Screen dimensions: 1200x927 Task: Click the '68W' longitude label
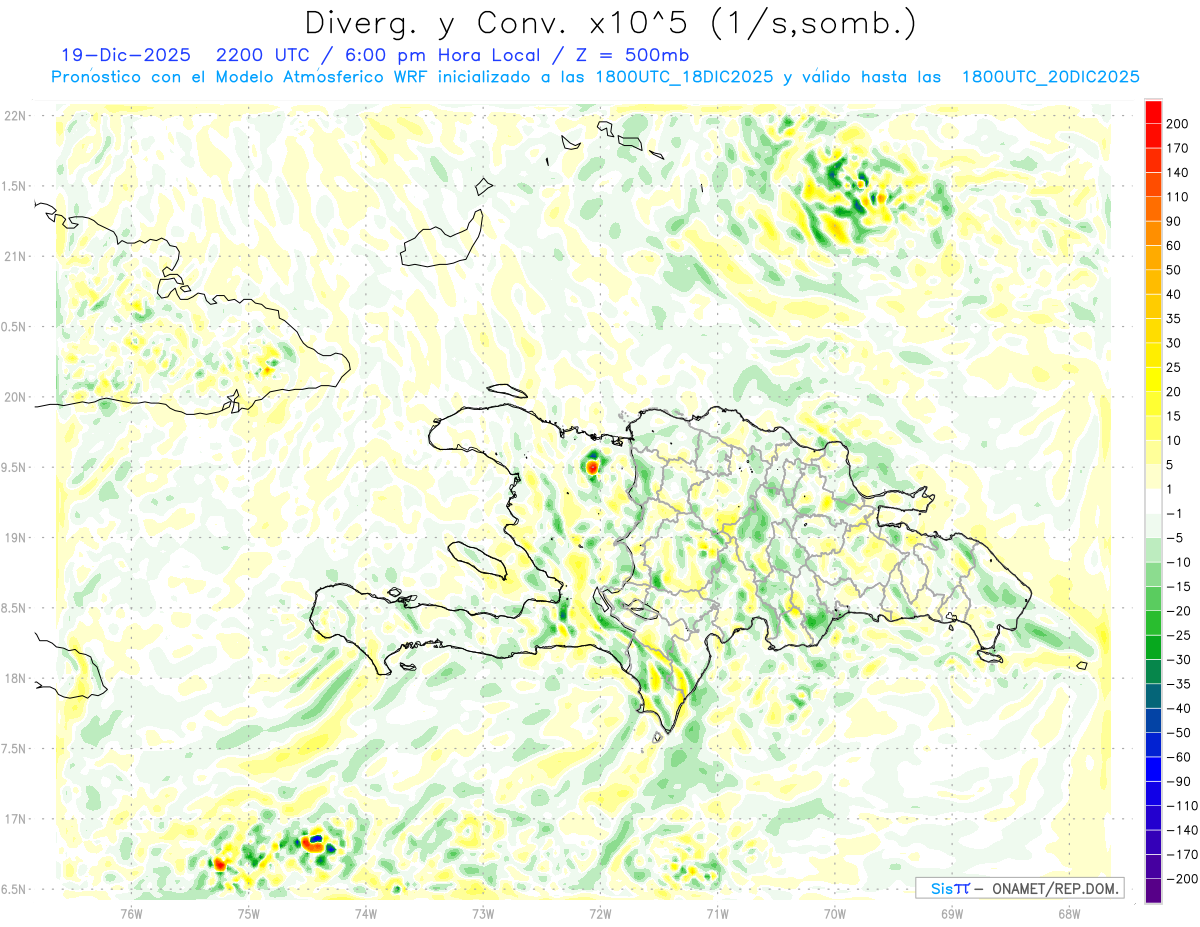(1069, 913)
